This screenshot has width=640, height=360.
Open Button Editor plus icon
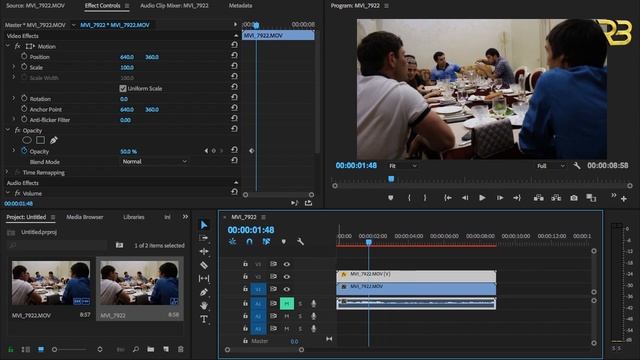[x=624, y=199]
